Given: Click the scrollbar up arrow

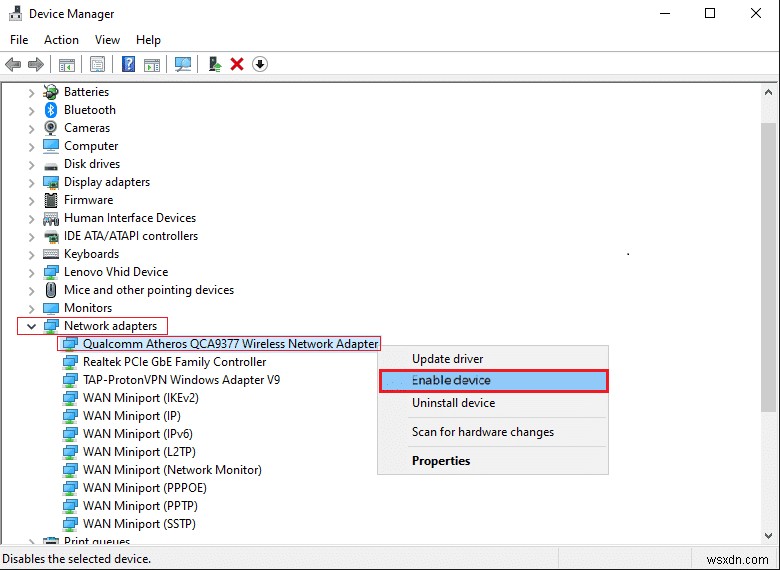Looking at the screenshot, I should click(x=768, y=93).
